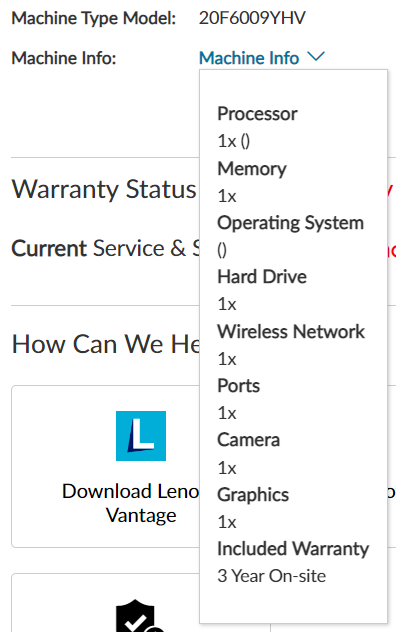Image resolution: width=396 pixels, height=632 pixels.
Task: Click the Wireless Network heading
Action: click(291, 332)
